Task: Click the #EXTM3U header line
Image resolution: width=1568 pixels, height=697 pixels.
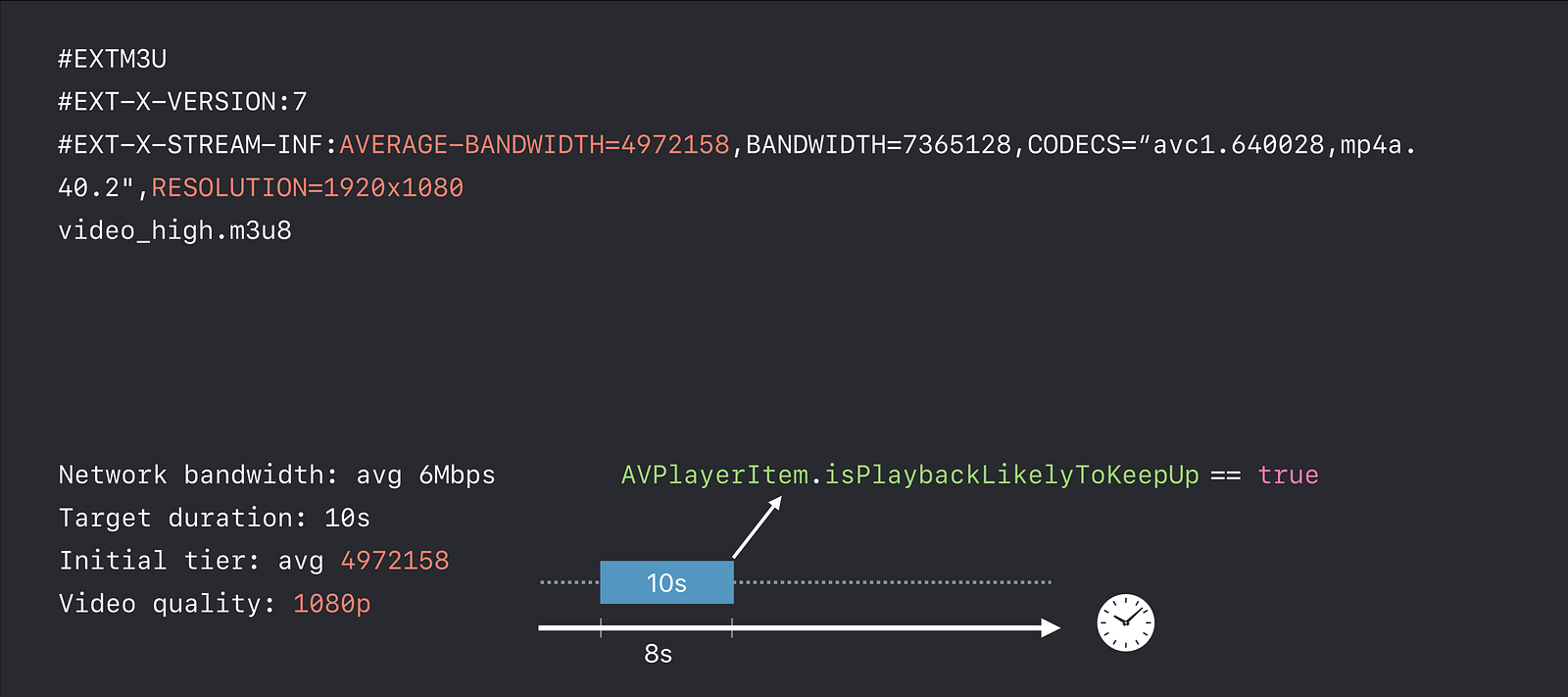Action: (112, 59)
